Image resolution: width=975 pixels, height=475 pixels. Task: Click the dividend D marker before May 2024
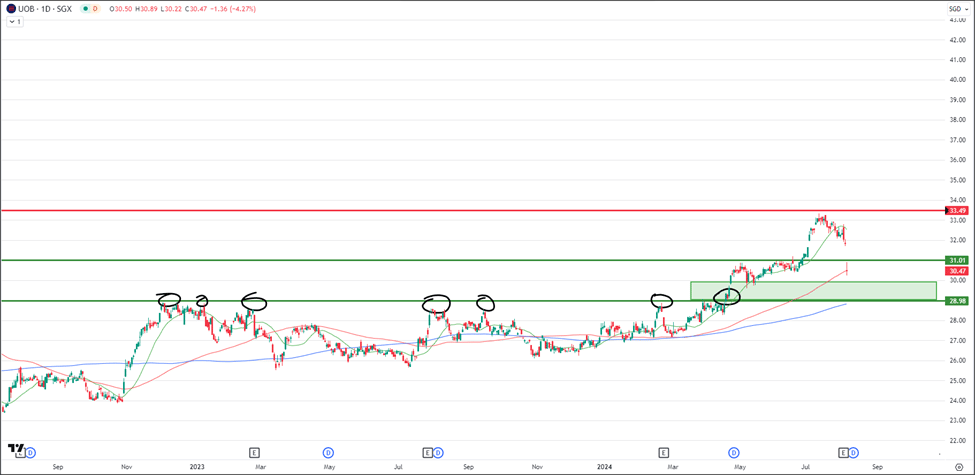[734, 452]
